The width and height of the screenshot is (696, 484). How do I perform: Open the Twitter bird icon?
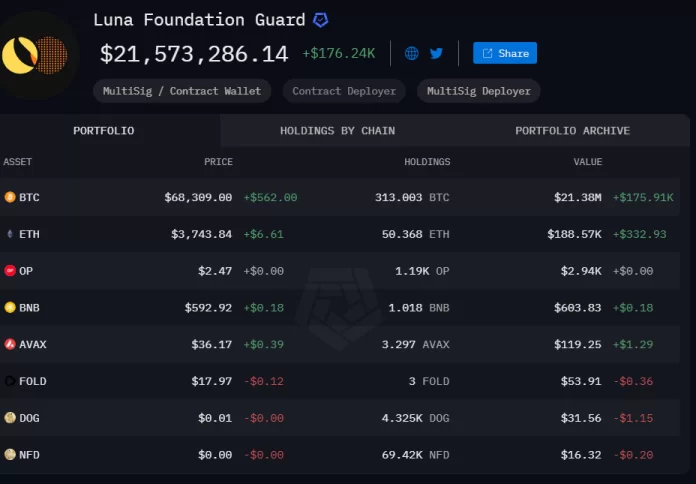point(437,53)
